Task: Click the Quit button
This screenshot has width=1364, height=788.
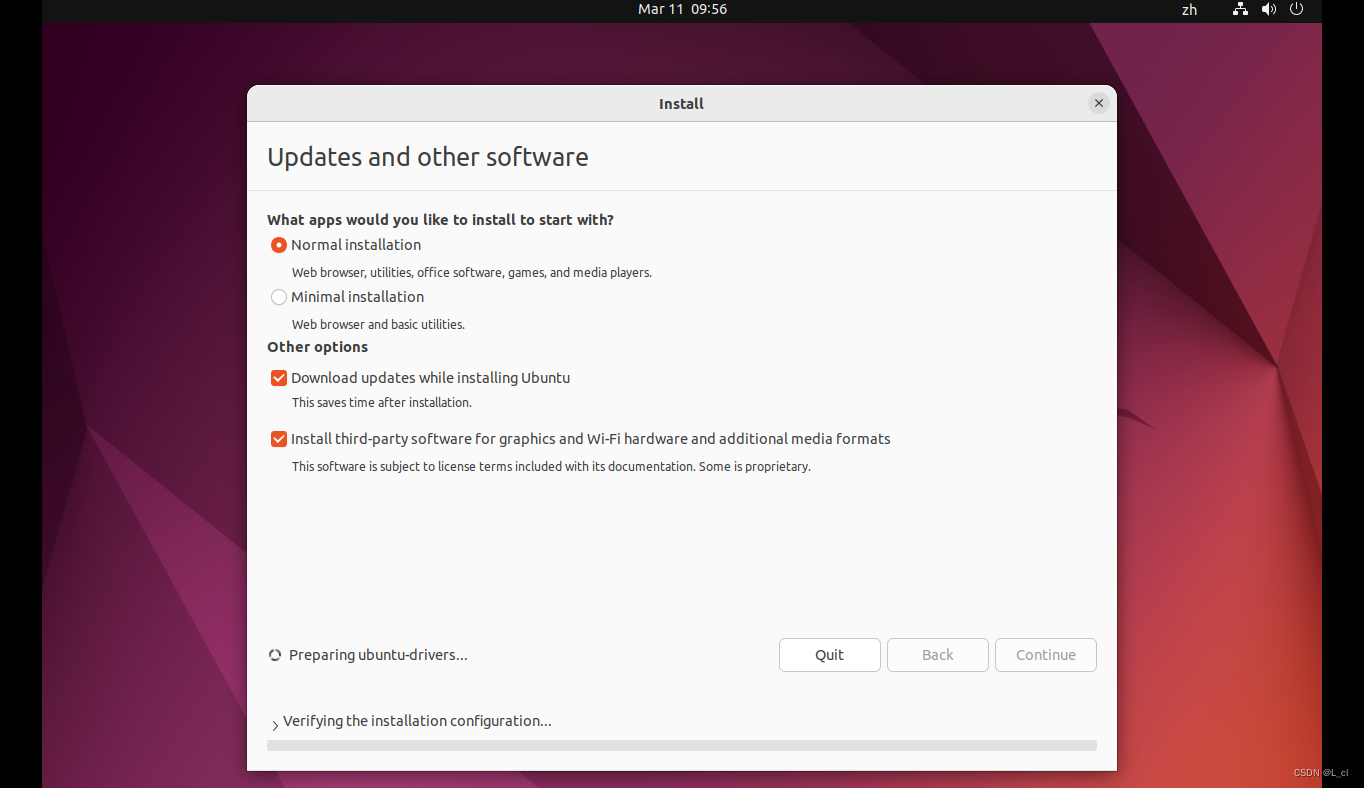Action: click(x=830, y=655)
